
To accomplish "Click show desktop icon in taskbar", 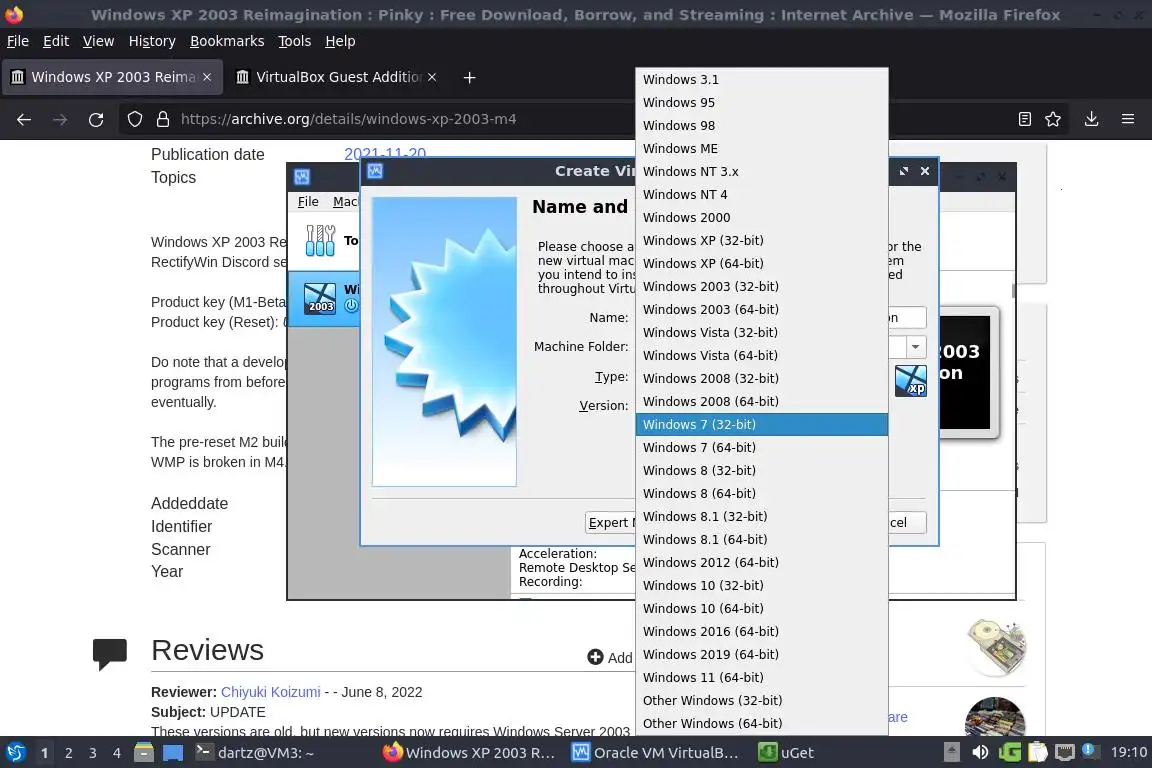I will click(173, 753).
